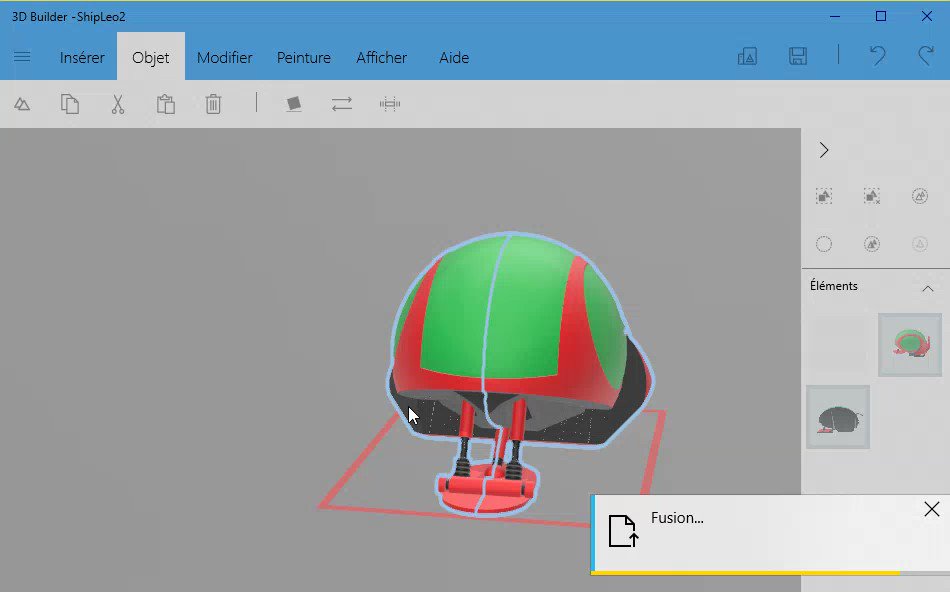
Task: Click dashed circle icon with filled shapes
Action: click(872, 244)
